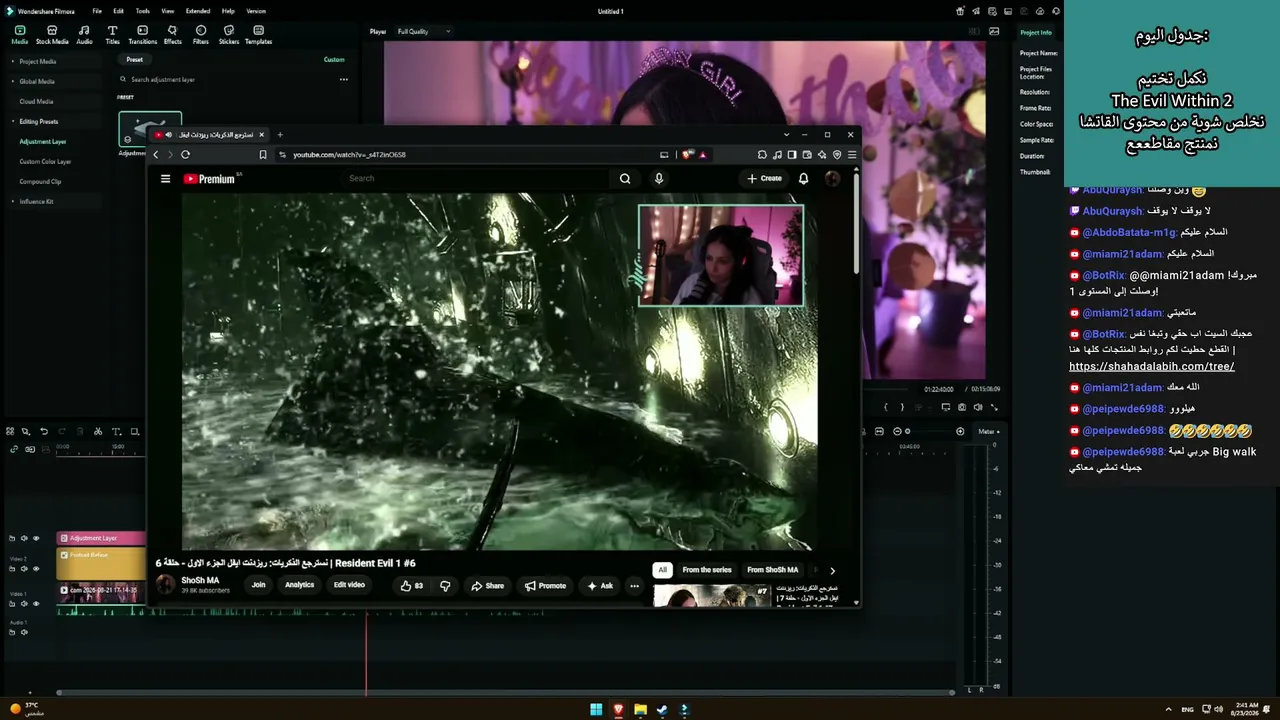This screenshot has width=1280, height=720.
Task: Open the Titles tab
Action: [112, 35]
